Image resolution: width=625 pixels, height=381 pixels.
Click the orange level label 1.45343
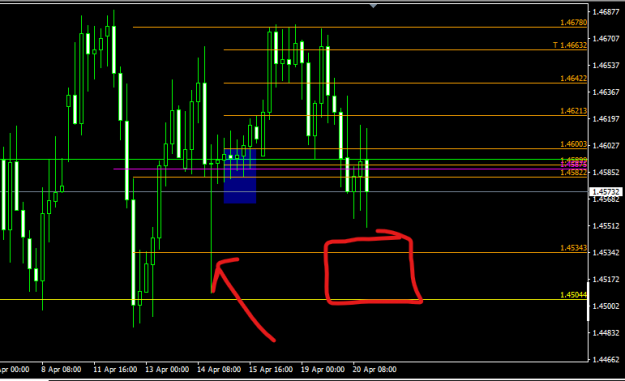point(573,248)
